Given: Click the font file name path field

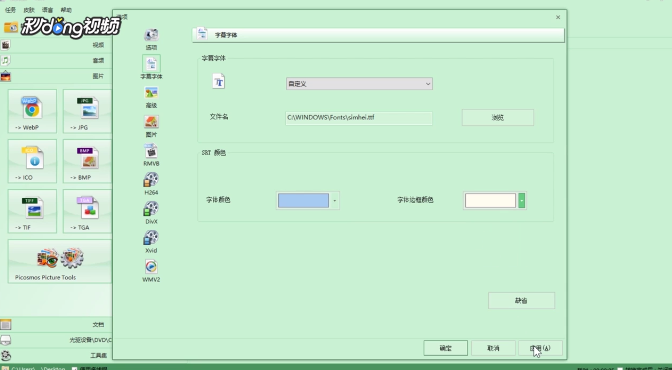Looking at the screenshot, I should tap(359, 117).
